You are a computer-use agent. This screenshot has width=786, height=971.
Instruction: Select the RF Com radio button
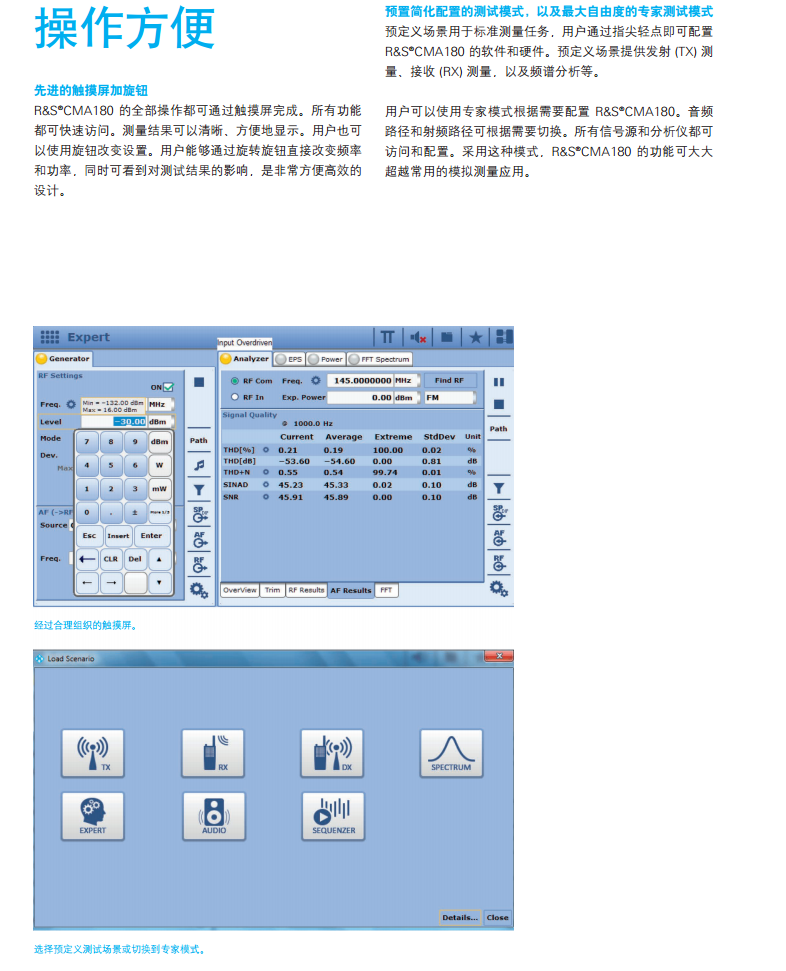click(x=235, y=381)
